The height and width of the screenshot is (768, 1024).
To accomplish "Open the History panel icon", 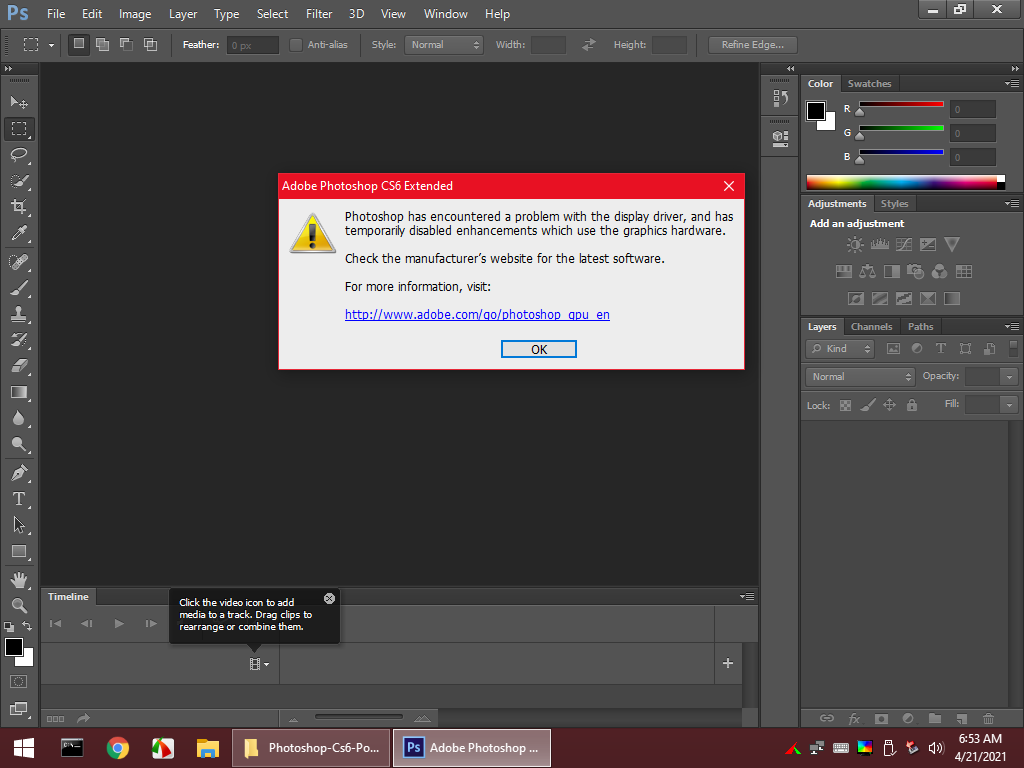I will [780, 99].
